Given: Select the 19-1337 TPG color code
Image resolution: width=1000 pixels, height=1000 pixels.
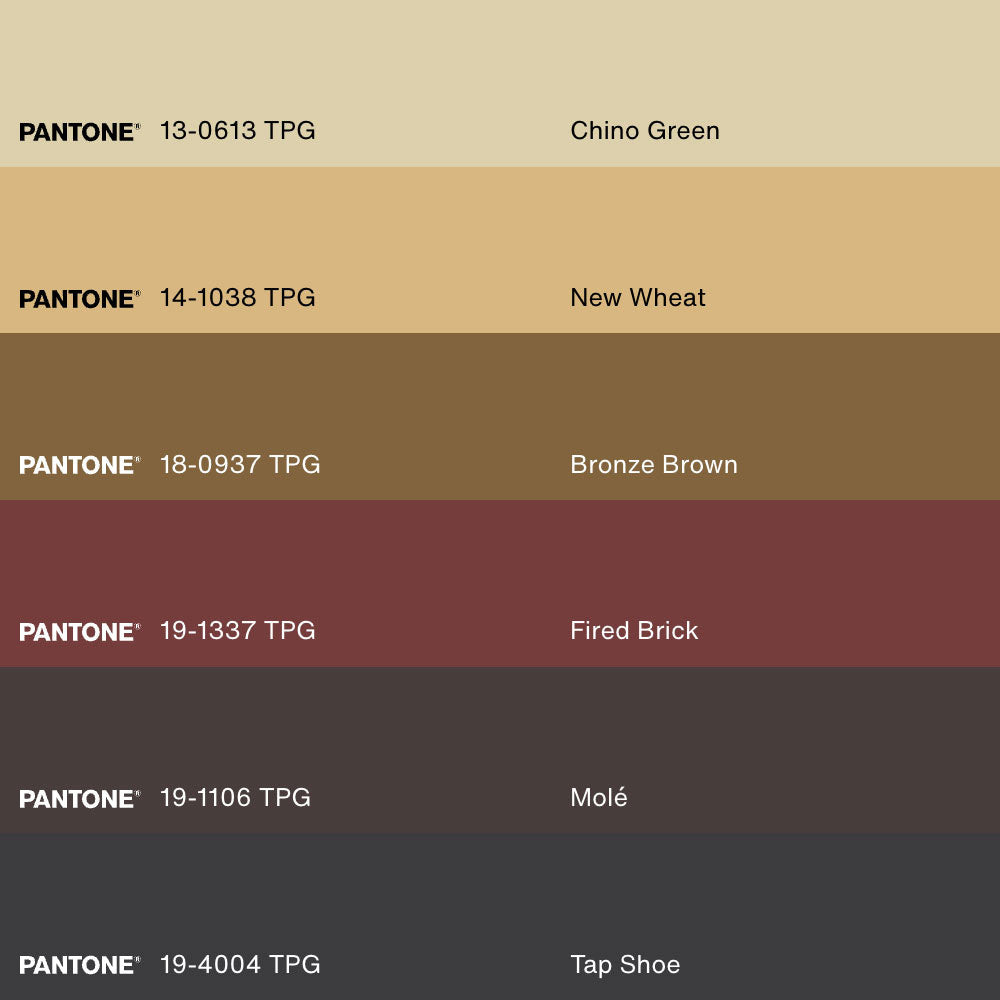Looking at the screenshot, I should pos(237,630).
